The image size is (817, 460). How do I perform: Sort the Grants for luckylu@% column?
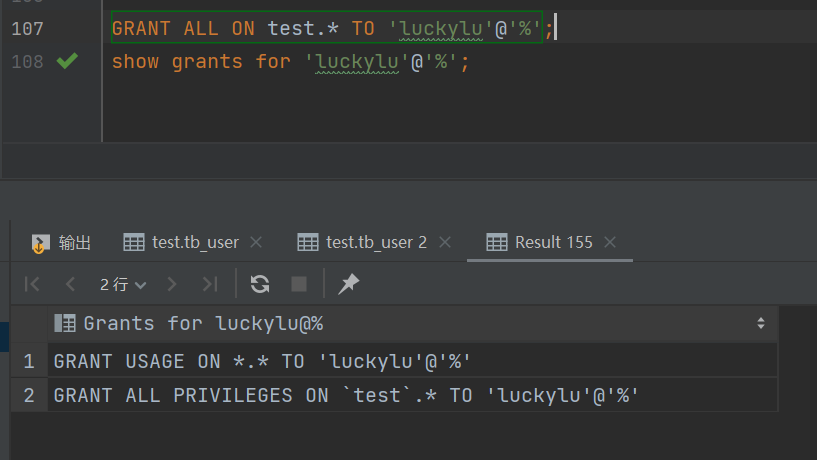761,323
